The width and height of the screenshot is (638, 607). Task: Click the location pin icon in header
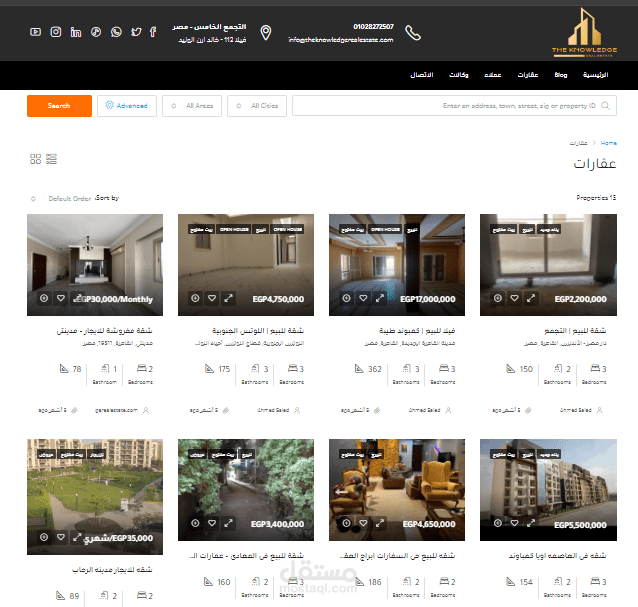pos(266,33)
